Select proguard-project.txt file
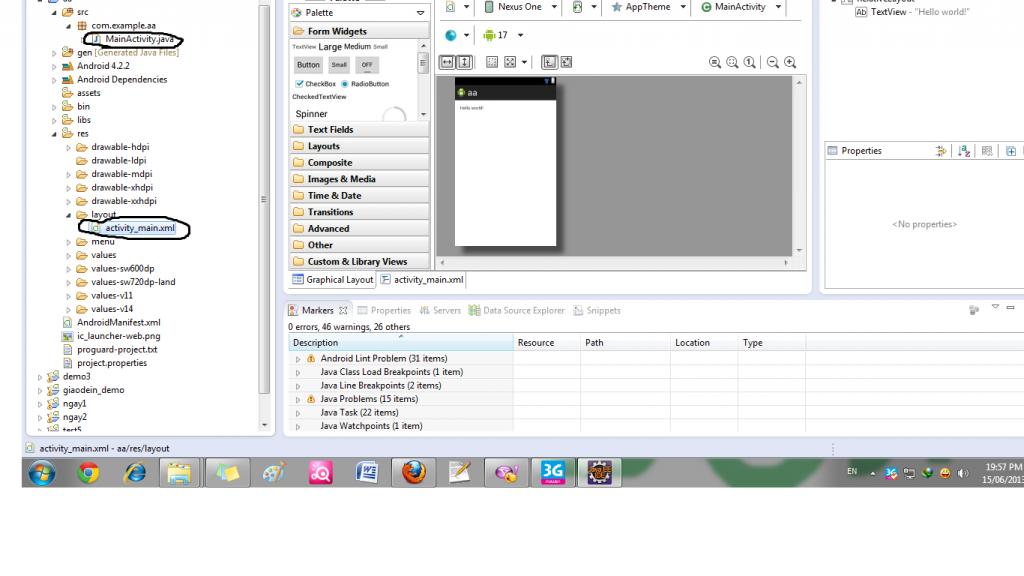The height and width of the screenshot is (576, 1024). tap(110, 349)
